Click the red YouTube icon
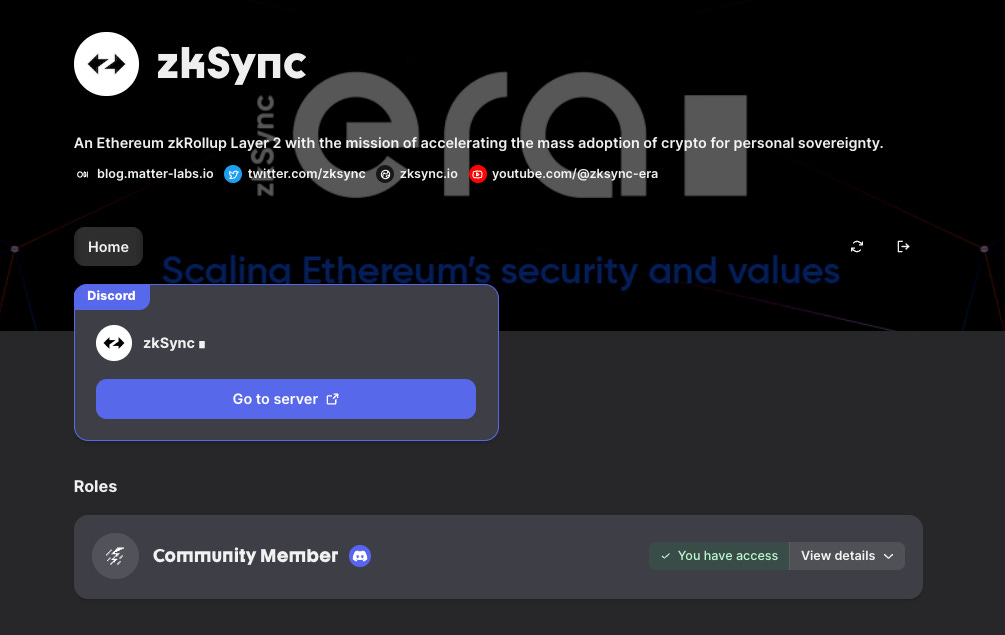The width and height of the screenshot is (1005, 635). coord(478,174)
